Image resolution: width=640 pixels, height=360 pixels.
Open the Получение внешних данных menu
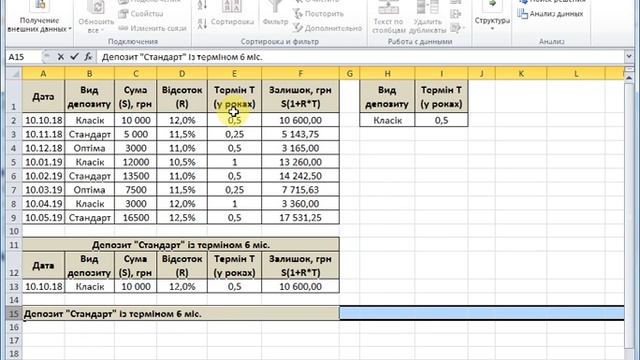pyautogui.click(x=39, y=16)
